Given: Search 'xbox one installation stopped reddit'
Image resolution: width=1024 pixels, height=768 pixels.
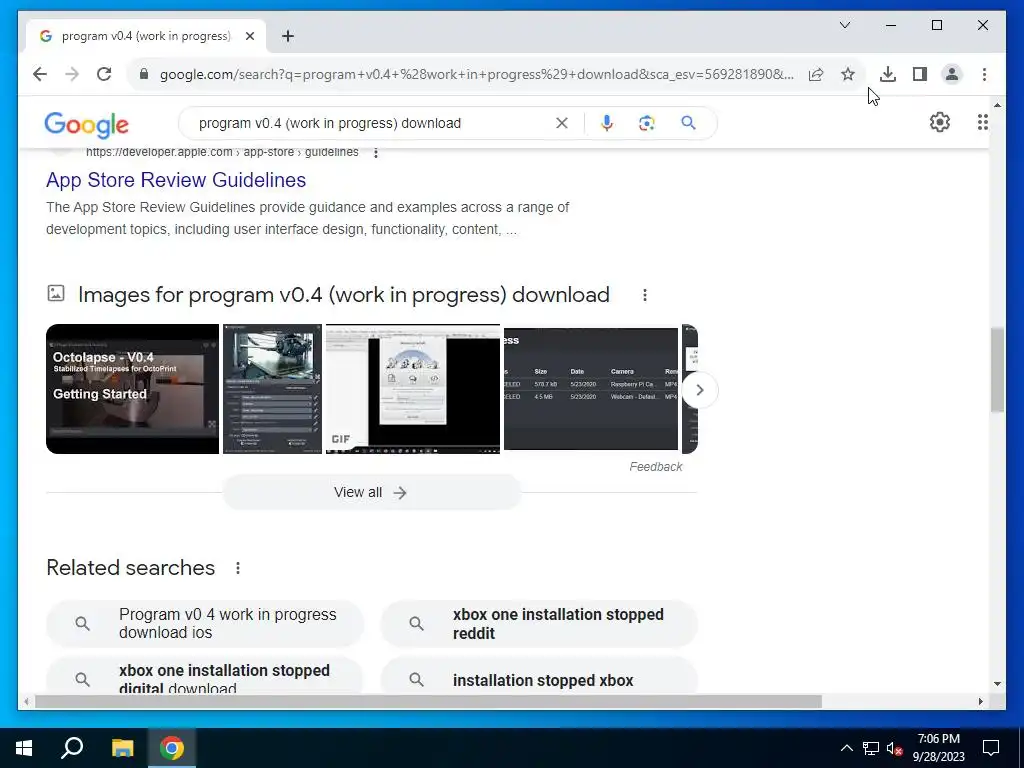Looking at the screenshot, I should 539,624.
